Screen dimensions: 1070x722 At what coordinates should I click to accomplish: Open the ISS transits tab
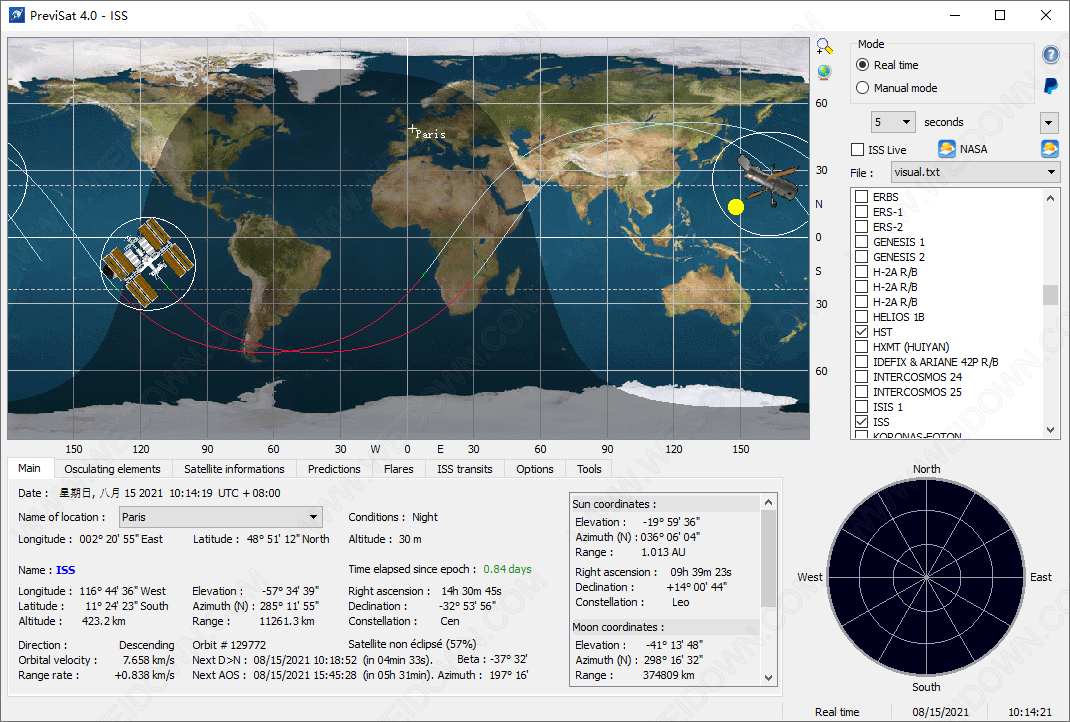pos(465,469)
